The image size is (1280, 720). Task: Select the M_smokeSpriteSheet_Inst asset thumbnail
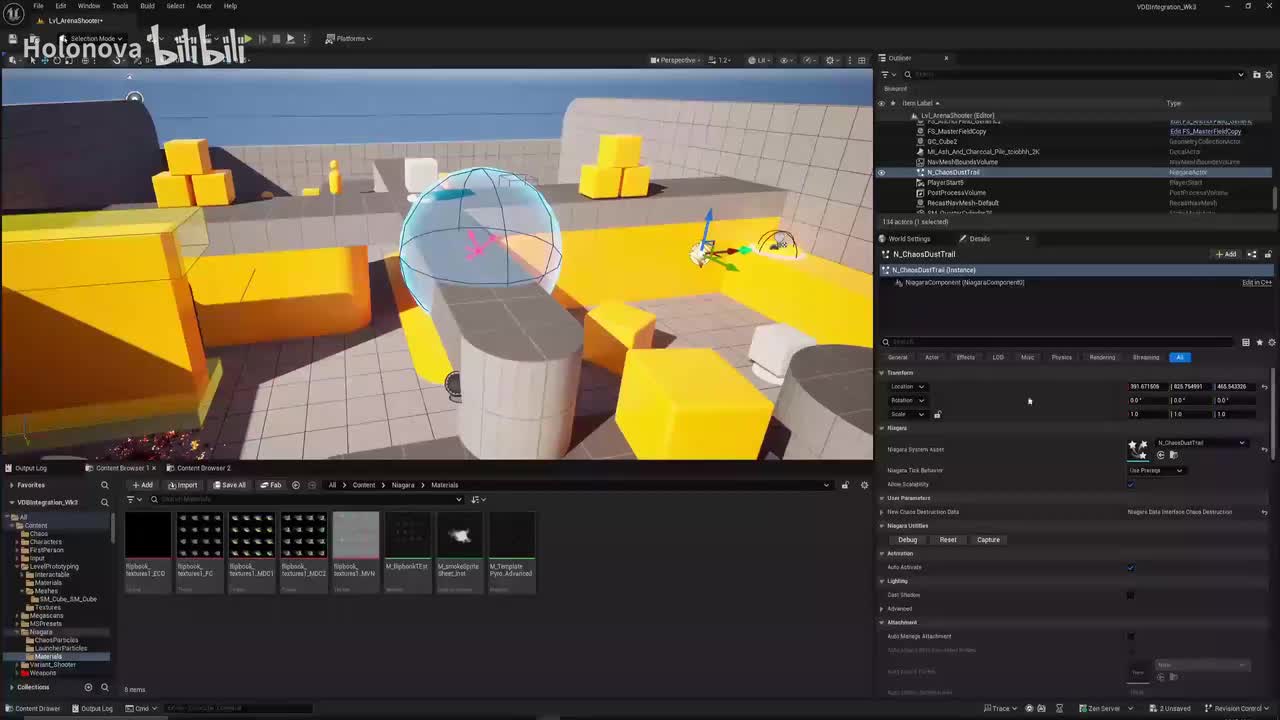point(459,536)
